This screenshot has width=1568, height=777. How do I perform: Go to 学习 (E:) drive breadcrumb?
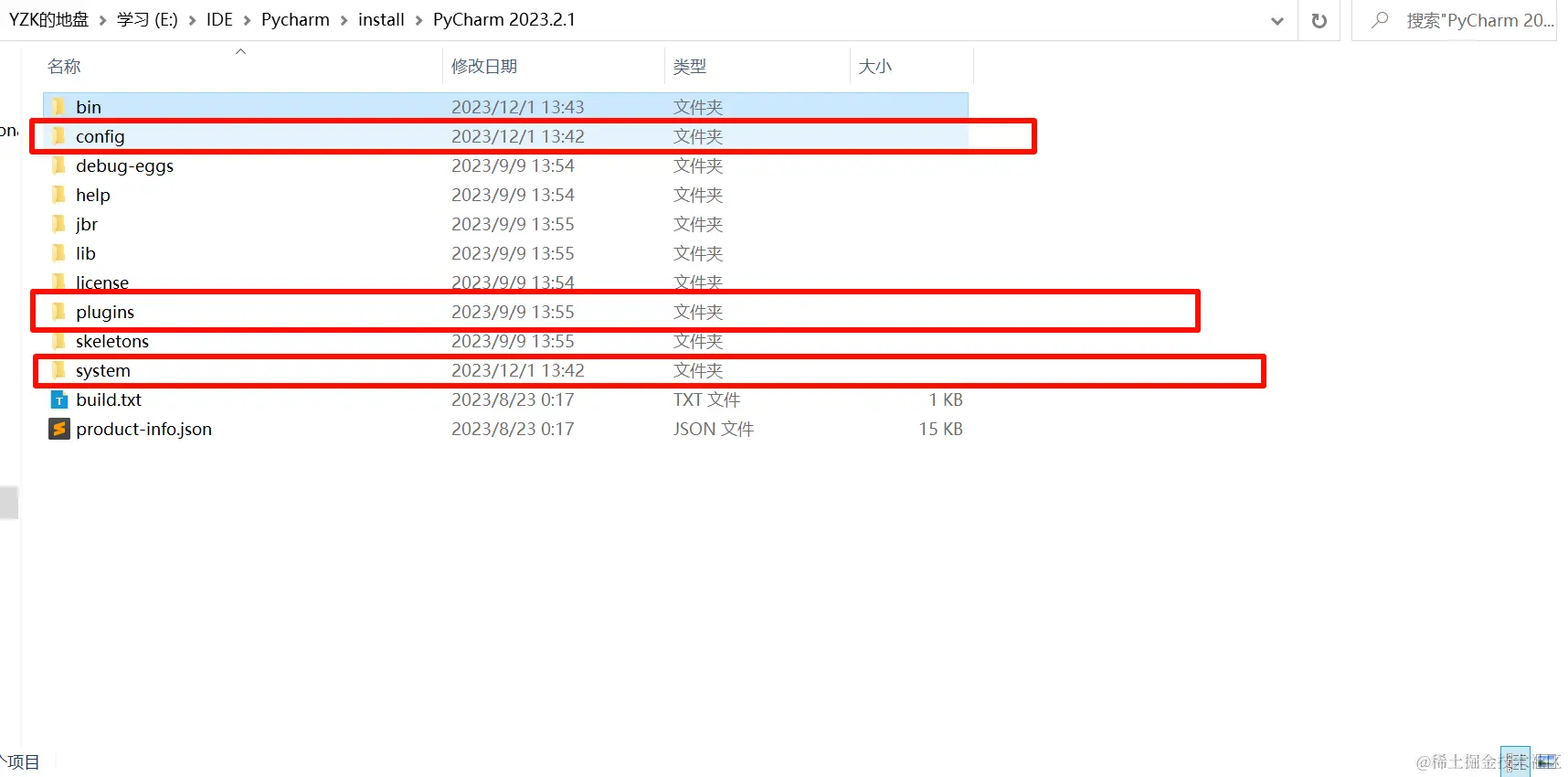147,20
